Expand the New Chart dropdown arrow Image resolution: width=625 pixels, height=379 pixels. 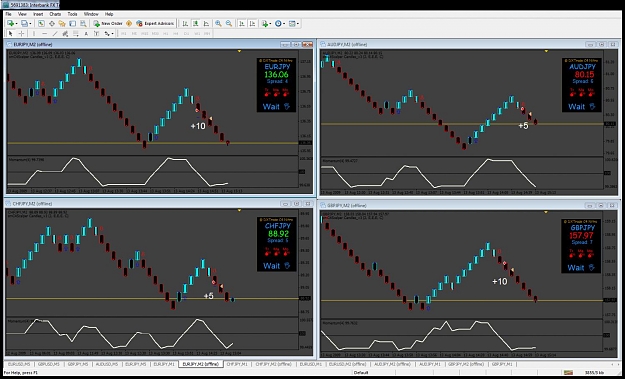point(16,24)
